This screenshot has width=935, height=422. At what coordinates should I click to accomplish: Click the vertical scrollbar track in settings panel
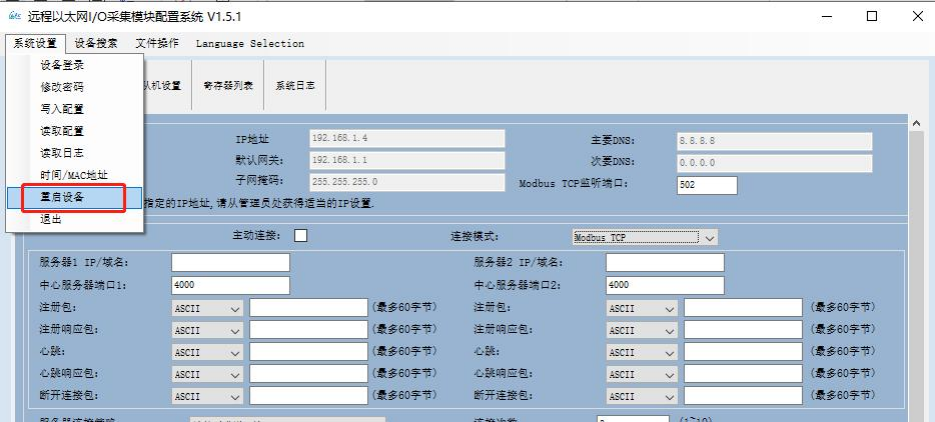click(x=917, y=277)
